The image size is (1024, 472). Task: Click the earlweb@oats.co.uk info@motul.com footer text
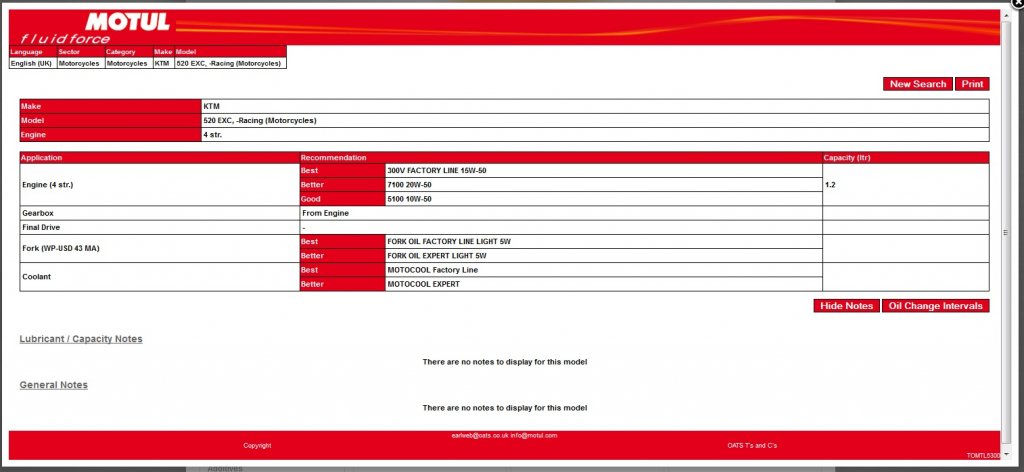504,435
